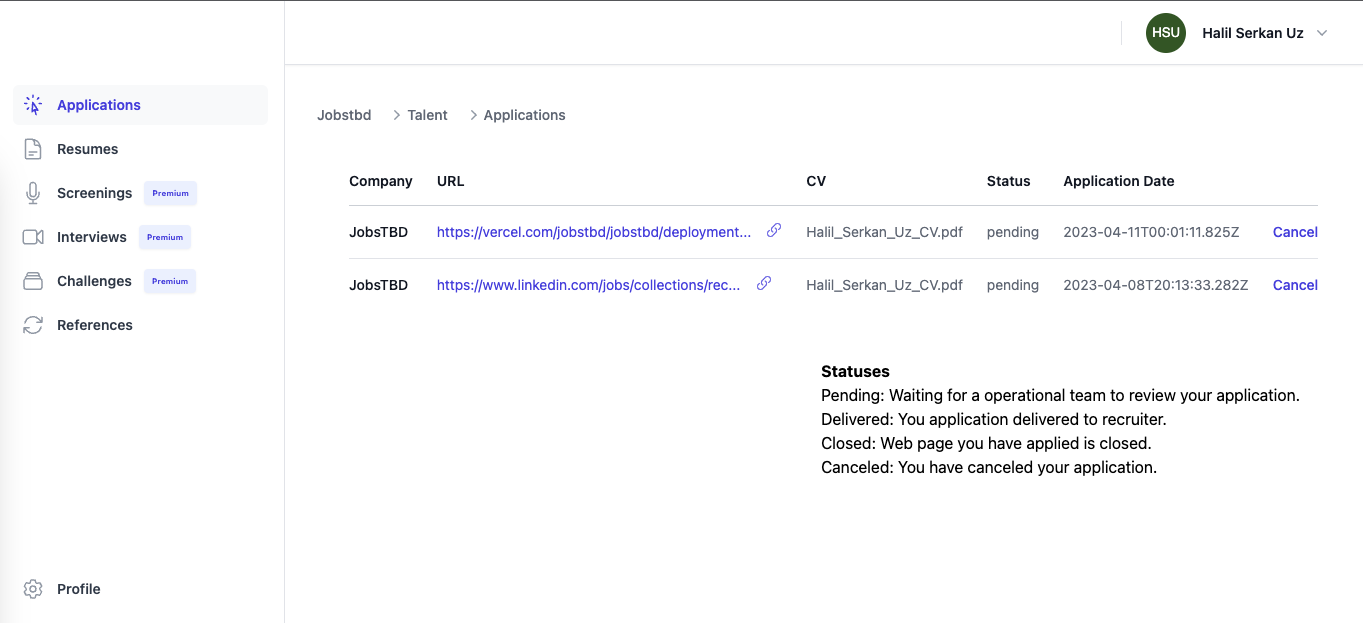
Task: Click the date 2023-04-08T20:13:33.282Z
Action: click(1156, 285)
